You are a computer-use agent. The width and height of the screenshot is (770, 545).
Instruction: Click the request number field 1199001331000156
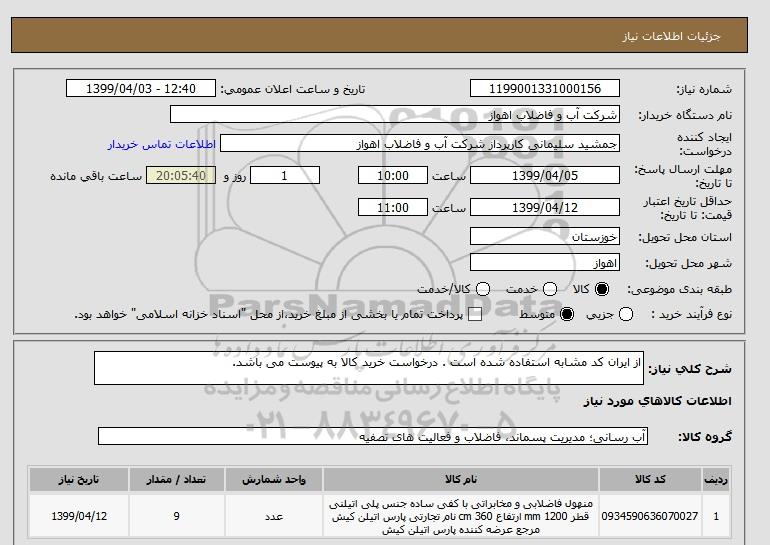[x=545, y=88]
